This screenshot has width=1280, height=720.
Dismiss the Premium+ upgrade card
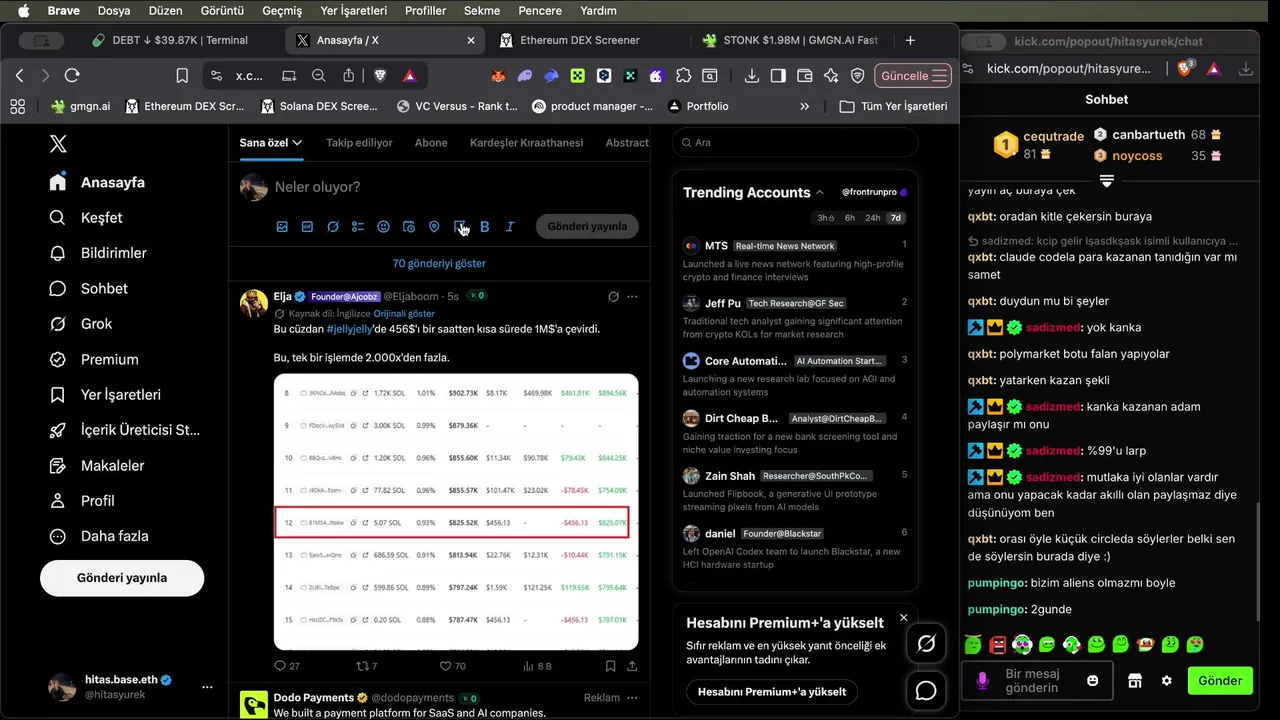pos(904,618)
